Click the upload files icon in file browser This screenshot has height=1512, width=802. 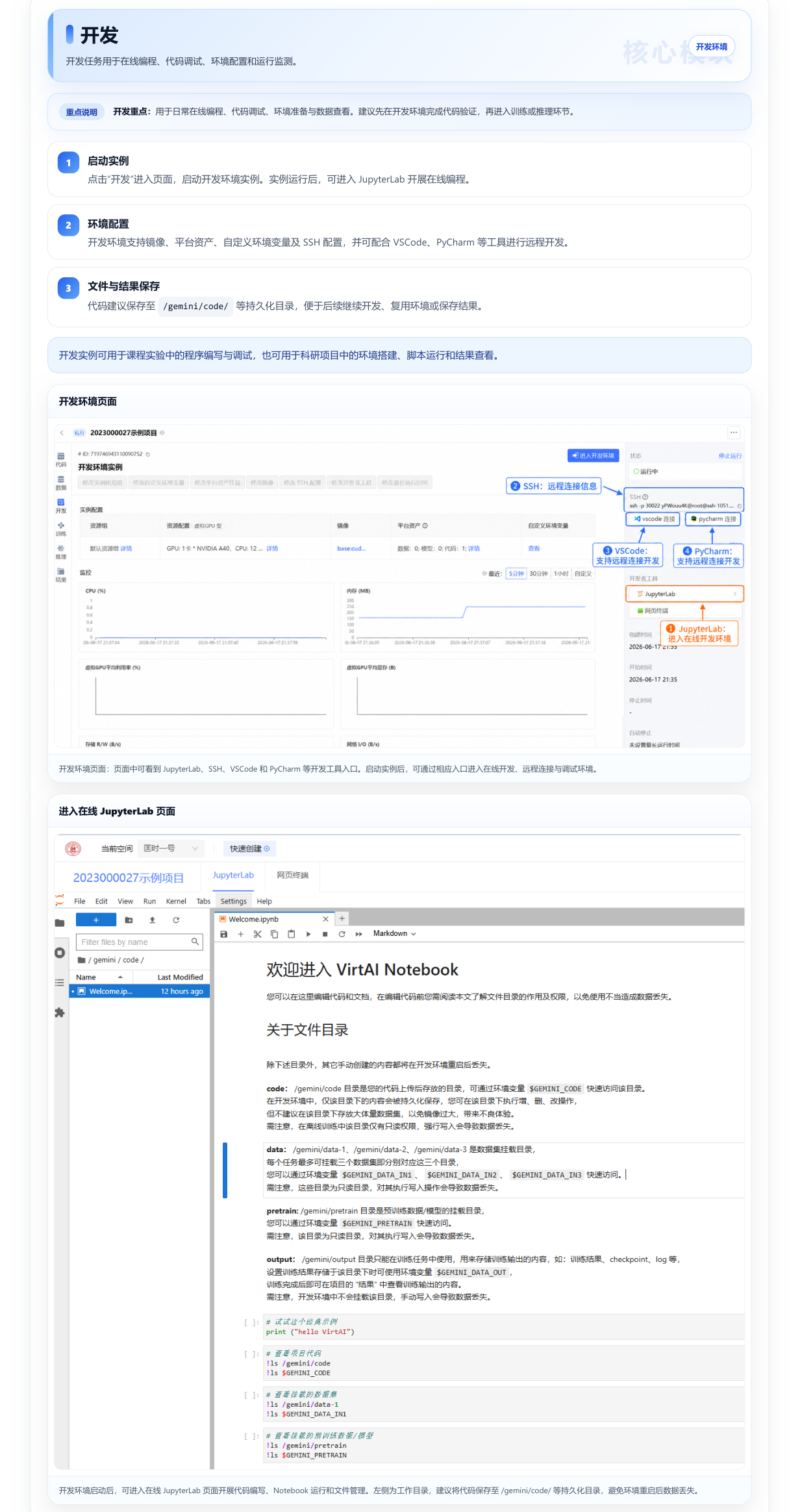(153, 920)
